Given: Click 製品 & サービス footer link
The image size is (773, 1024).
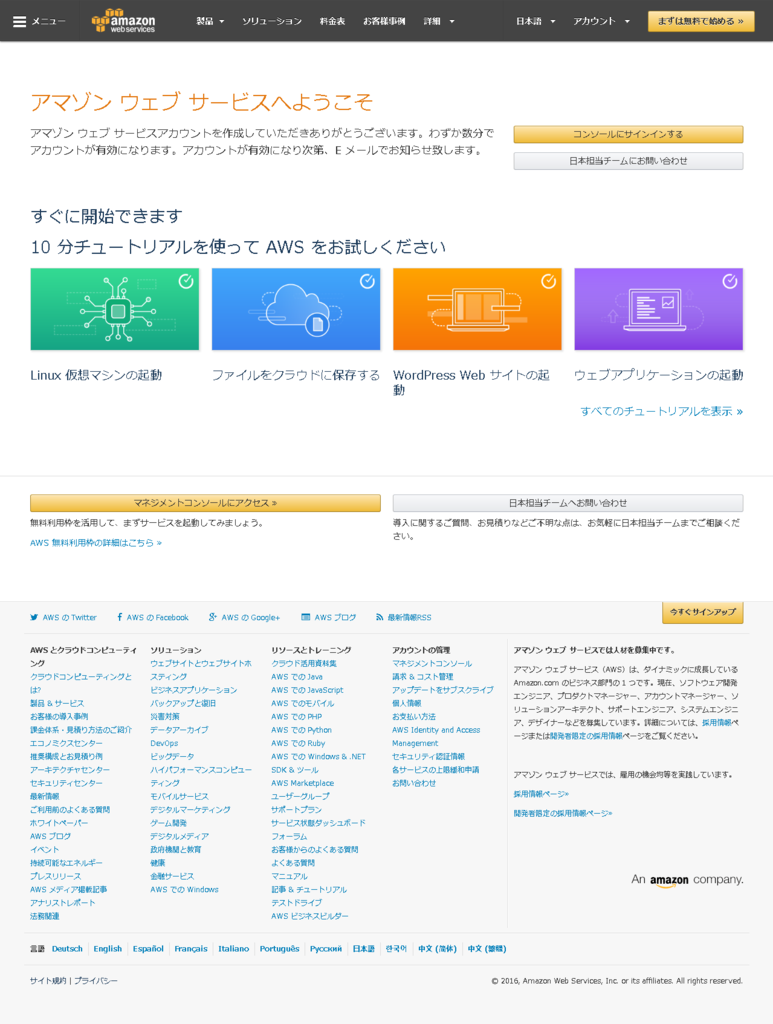Looking at the screenshot, I should tap(57, 703).
